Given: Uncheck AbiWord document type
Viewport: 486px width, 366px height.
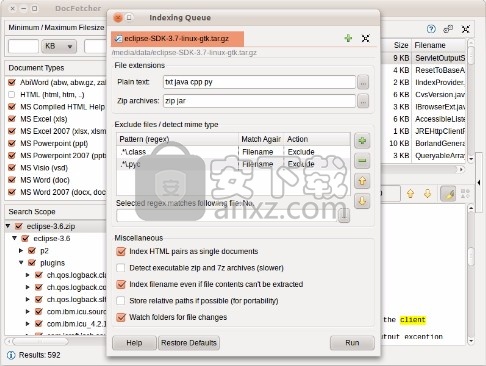Looking at the screenshot, I should click(x=12, y=82).
